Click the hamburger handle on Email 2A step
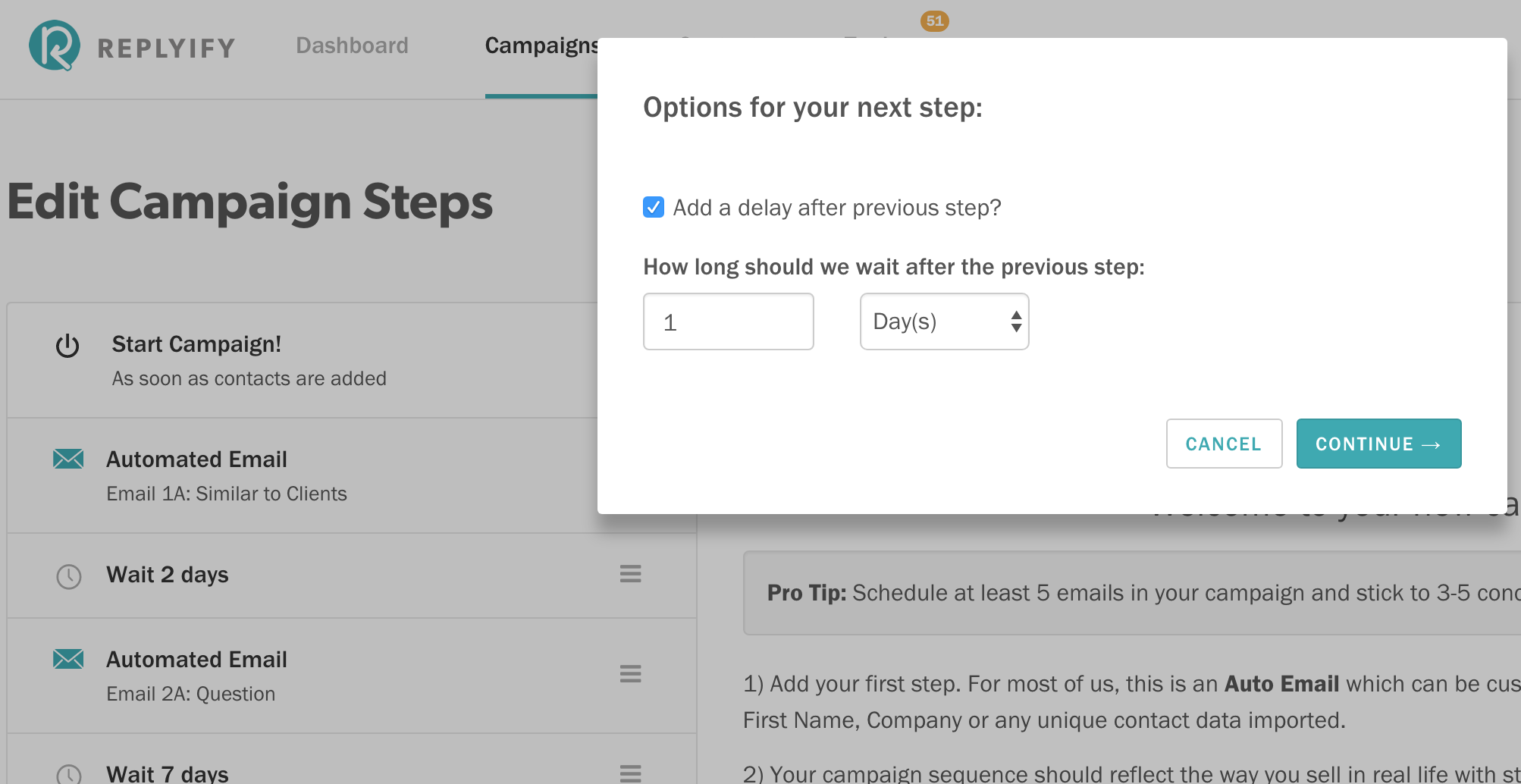The image size is (1521, 784). (630, 674)
